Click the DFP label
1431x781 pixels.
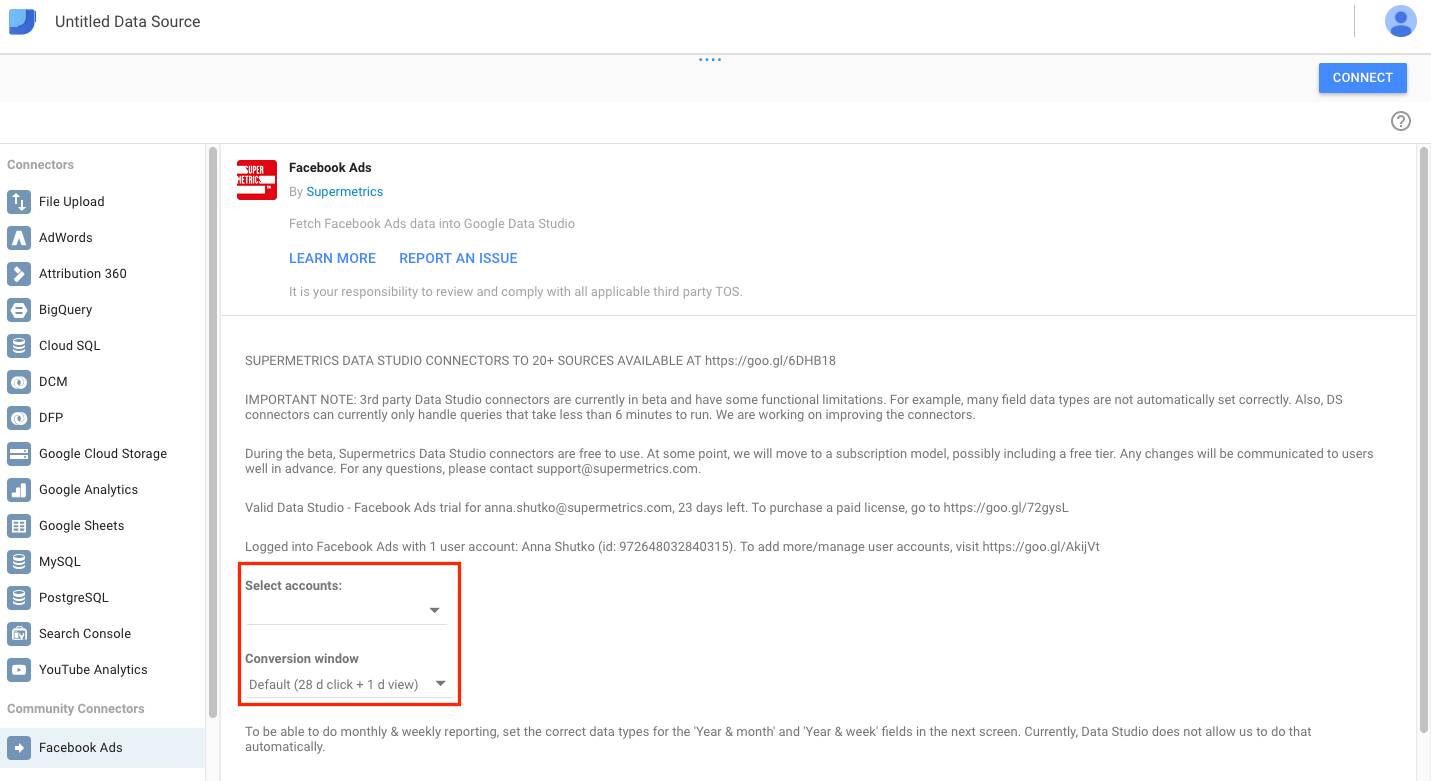click(x=51, y=418)
